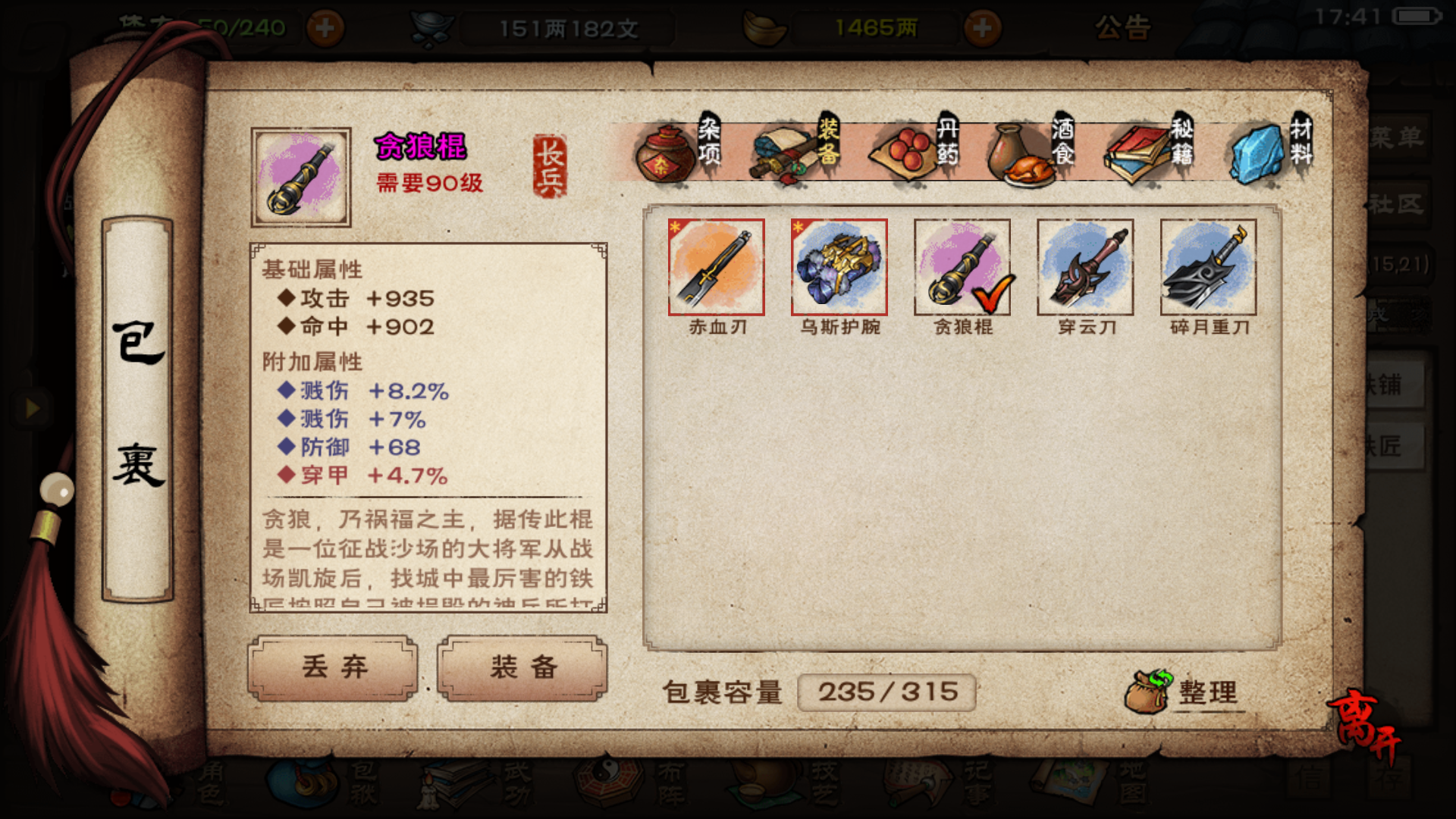Expand the left side arrow panel
1456x819 pixels.
pos(32,409)
